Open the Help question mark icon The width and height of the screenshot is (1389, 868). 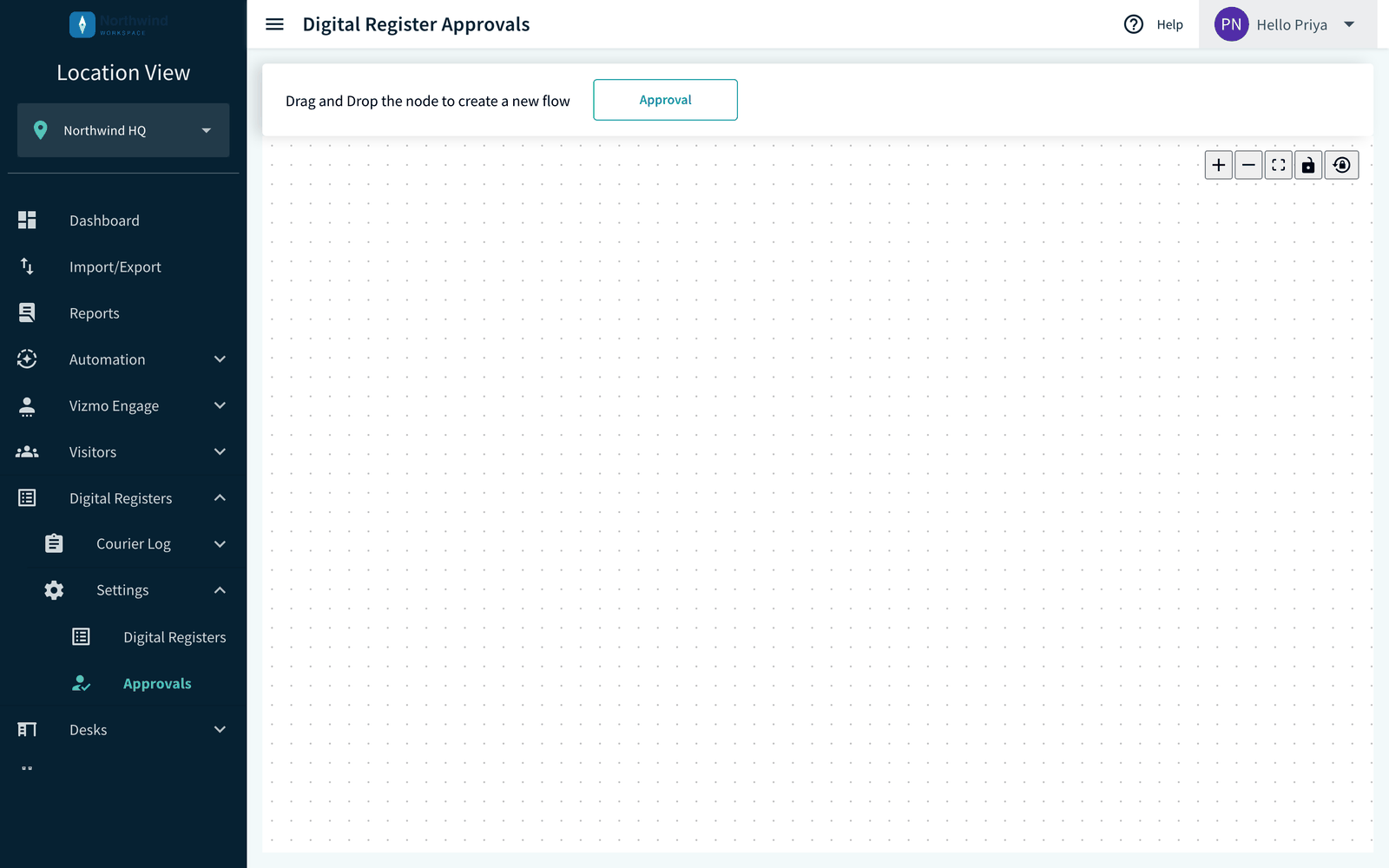point(1134,24)
